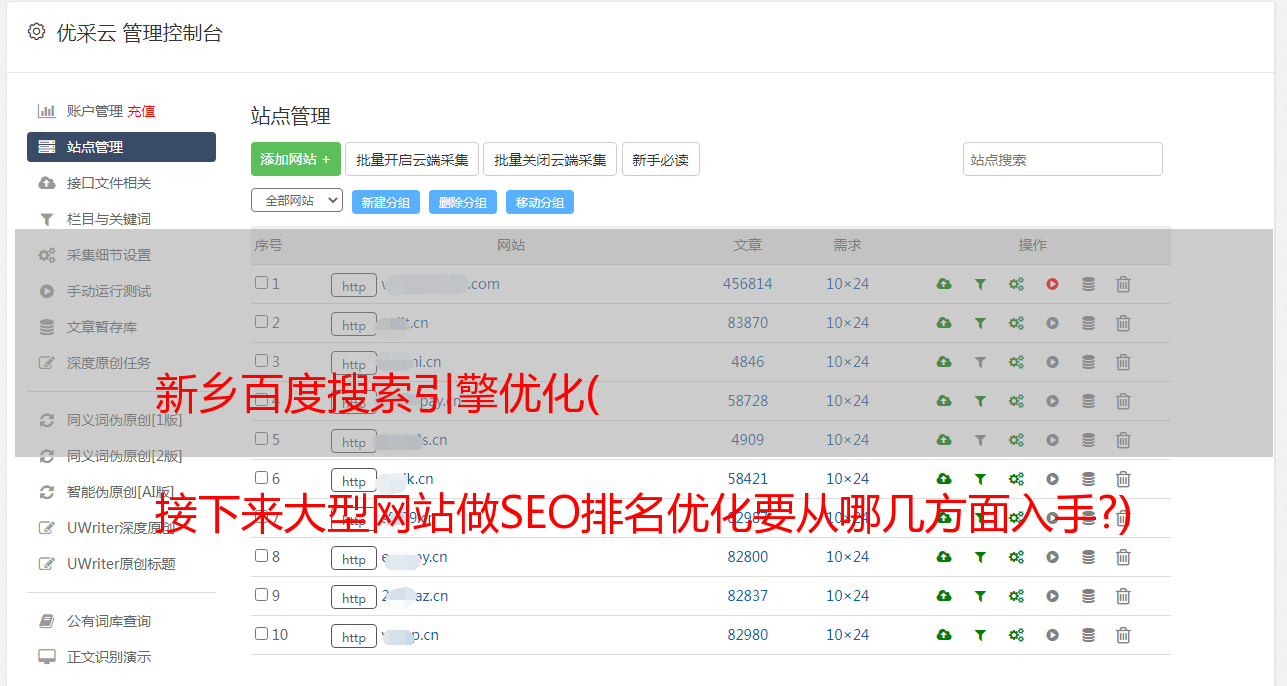Click the play icon in row 9
Viewport: 1287px width, 686px height.
1052,596
